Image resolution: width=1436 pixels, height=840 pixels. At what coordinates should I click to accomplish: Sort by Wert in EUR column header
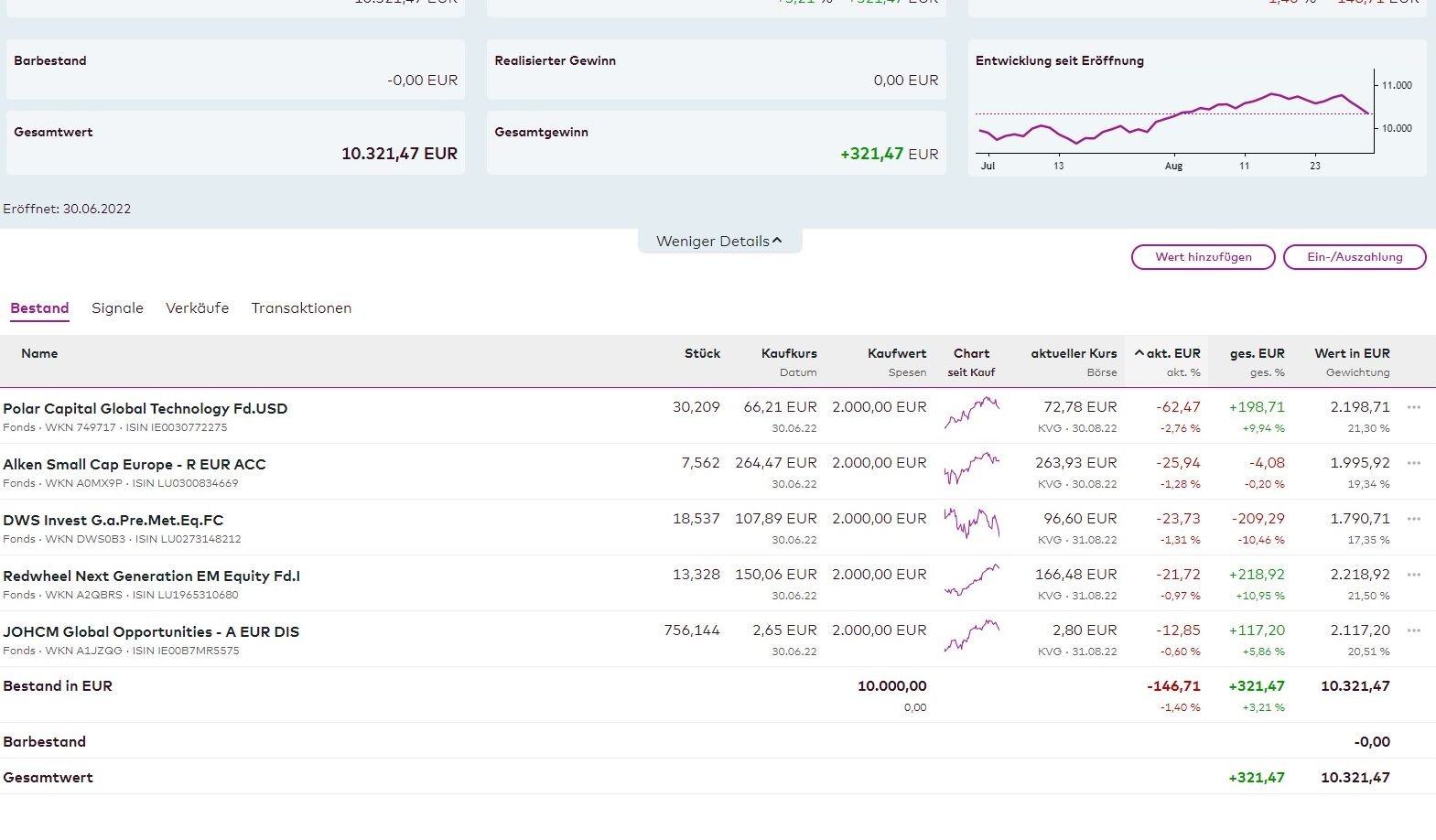pos(1351,353)
